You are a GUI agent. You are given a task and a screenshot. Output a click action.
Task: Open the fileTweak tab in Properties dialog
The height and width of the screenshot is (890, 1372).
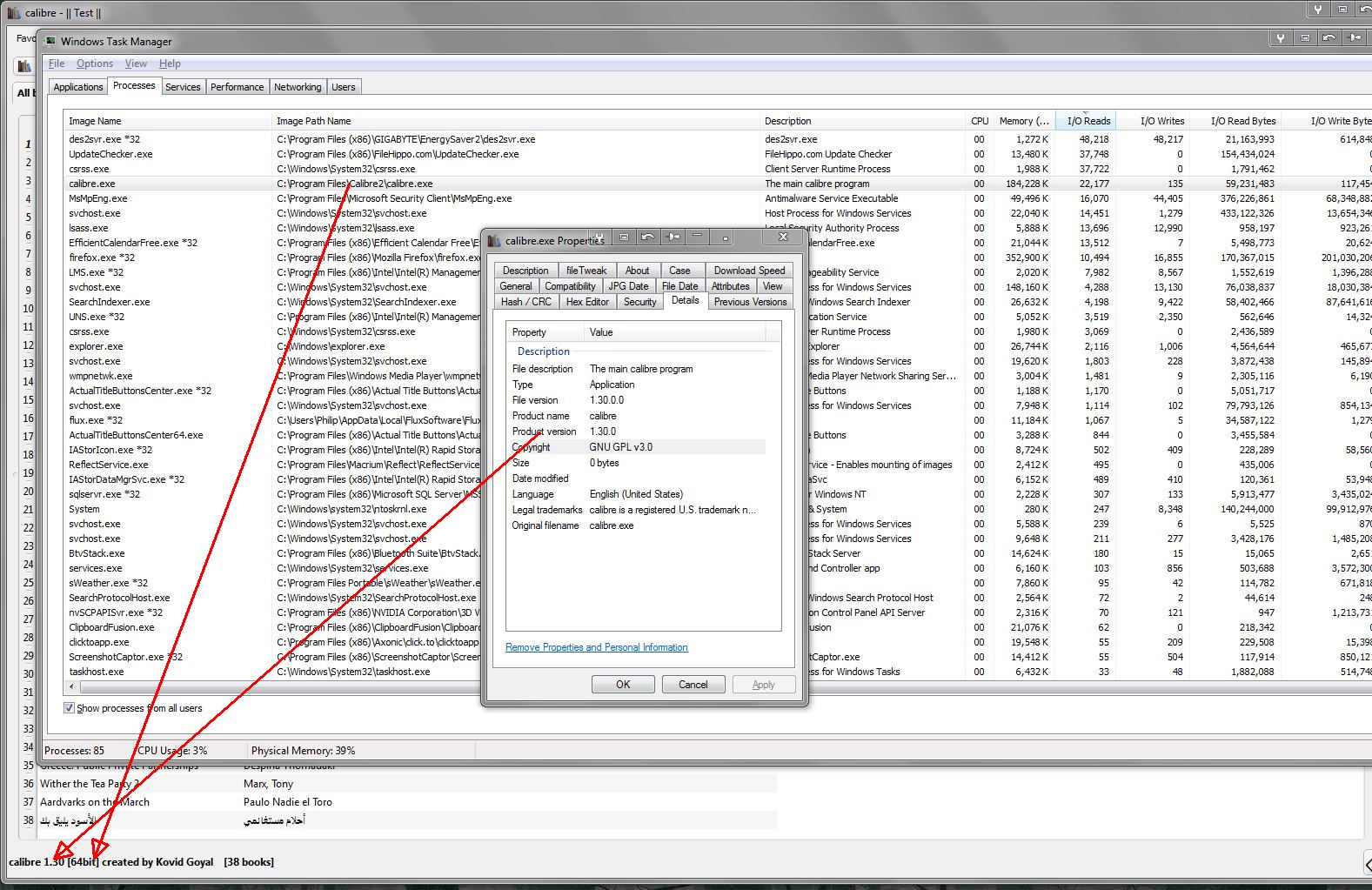586,271
